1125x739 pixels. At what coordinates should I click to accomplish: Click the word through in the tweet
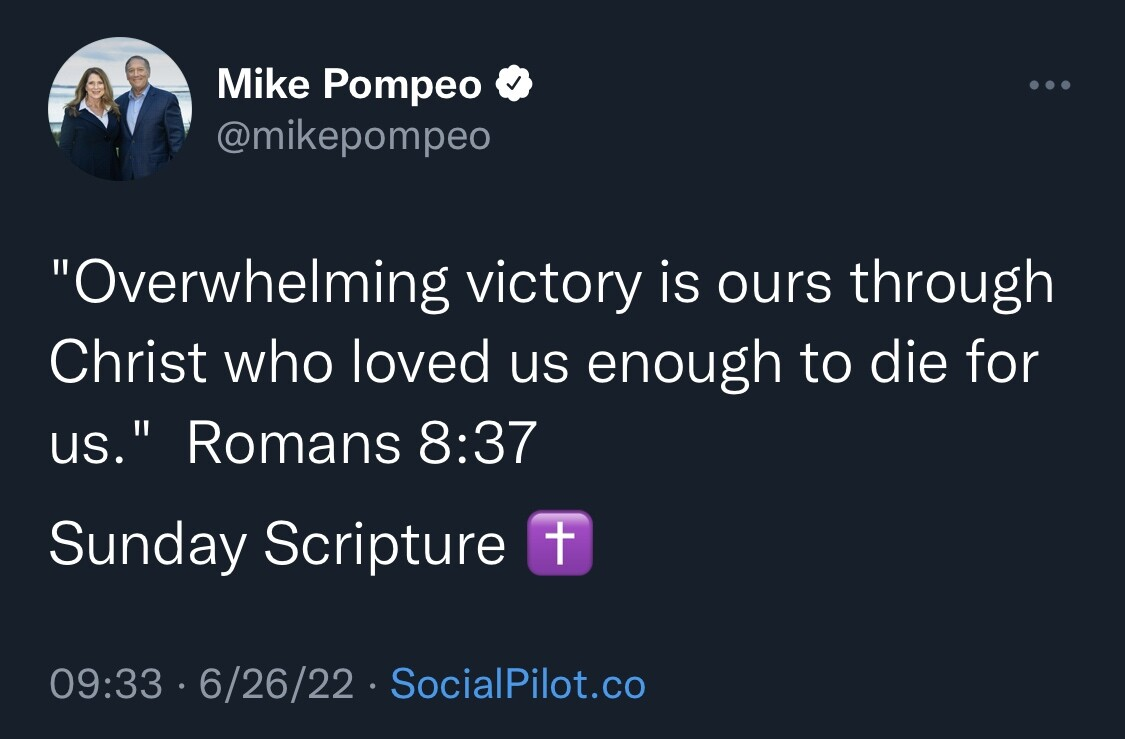(952, 285)
